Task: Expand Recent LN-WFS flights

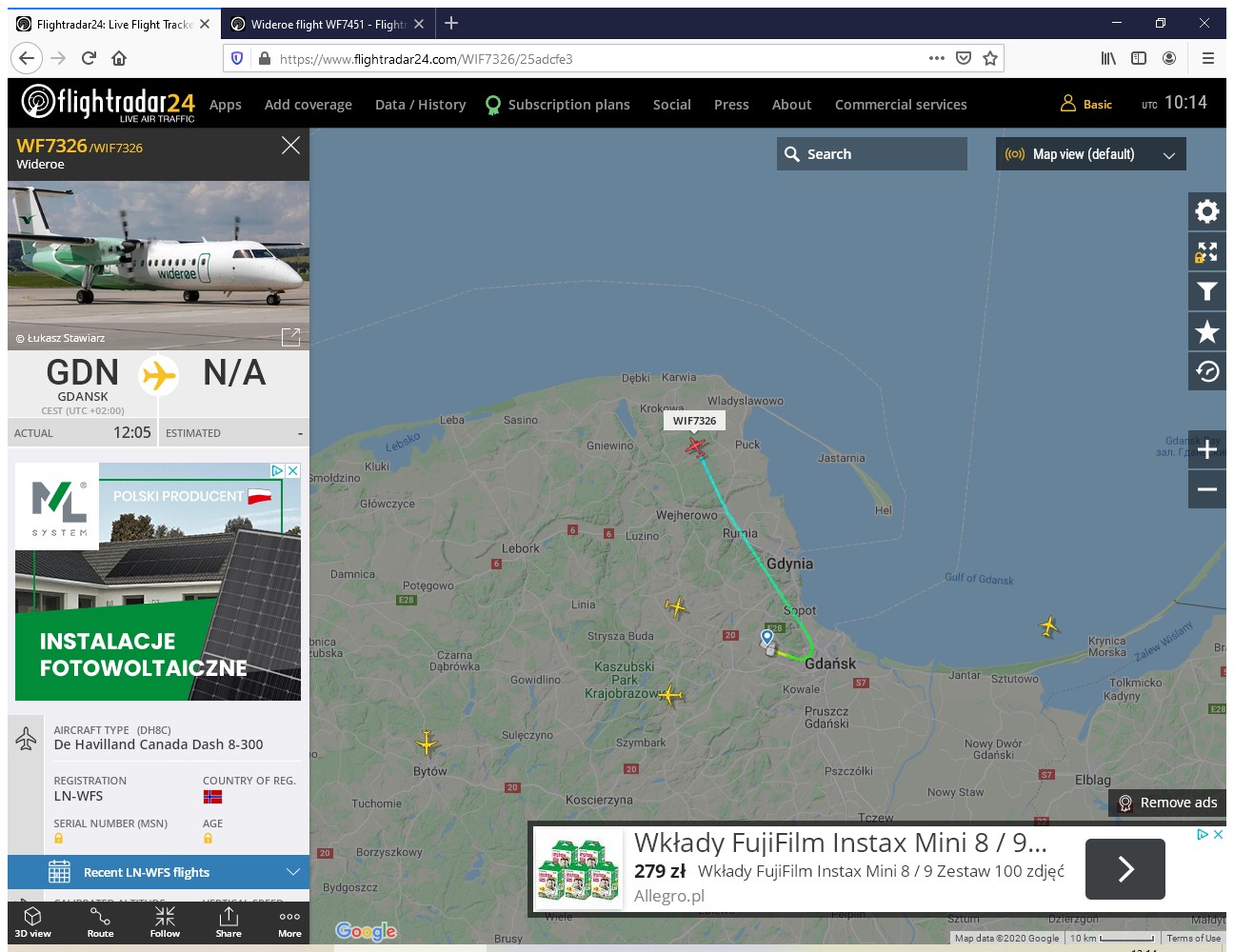Action: 158,872
